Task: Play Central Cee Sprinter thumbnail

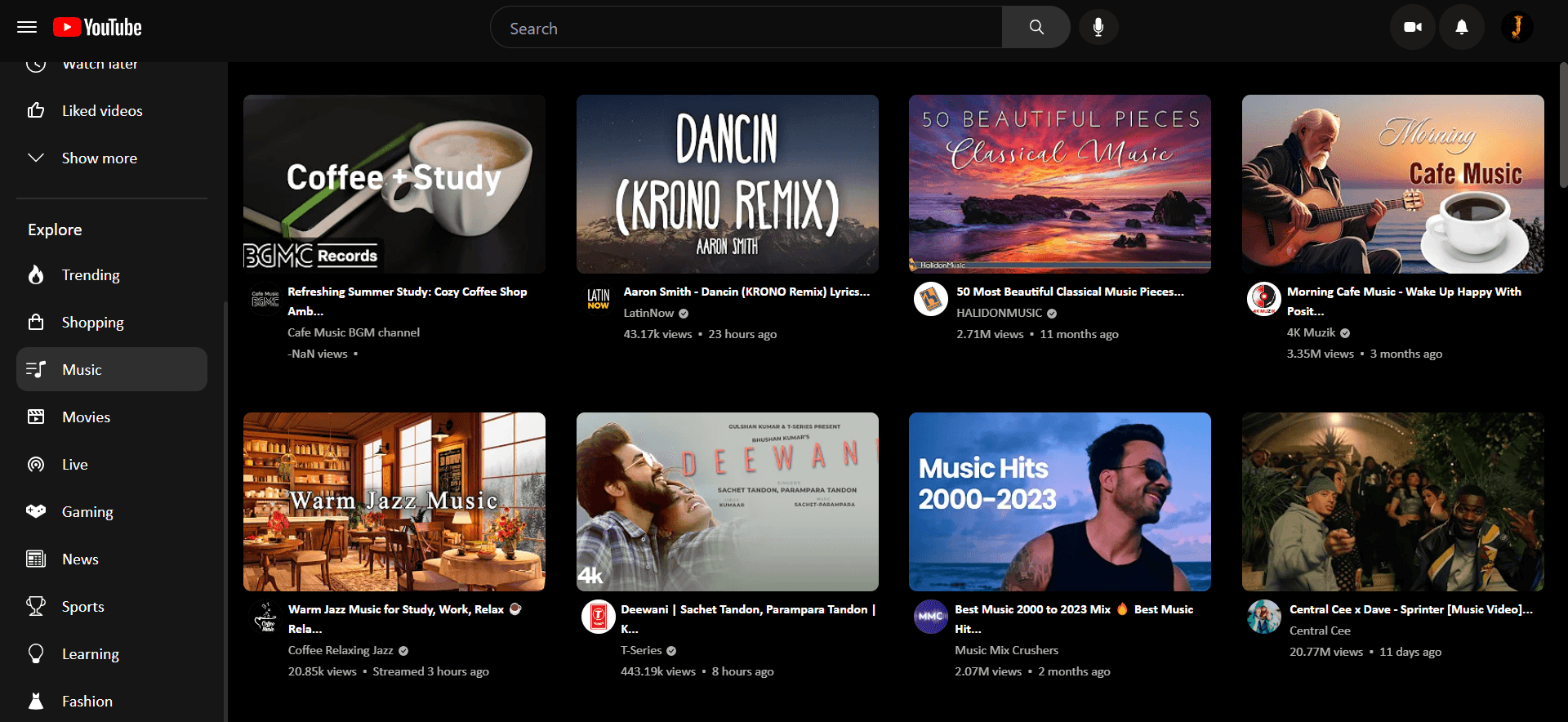Action: click(1393, 501)
